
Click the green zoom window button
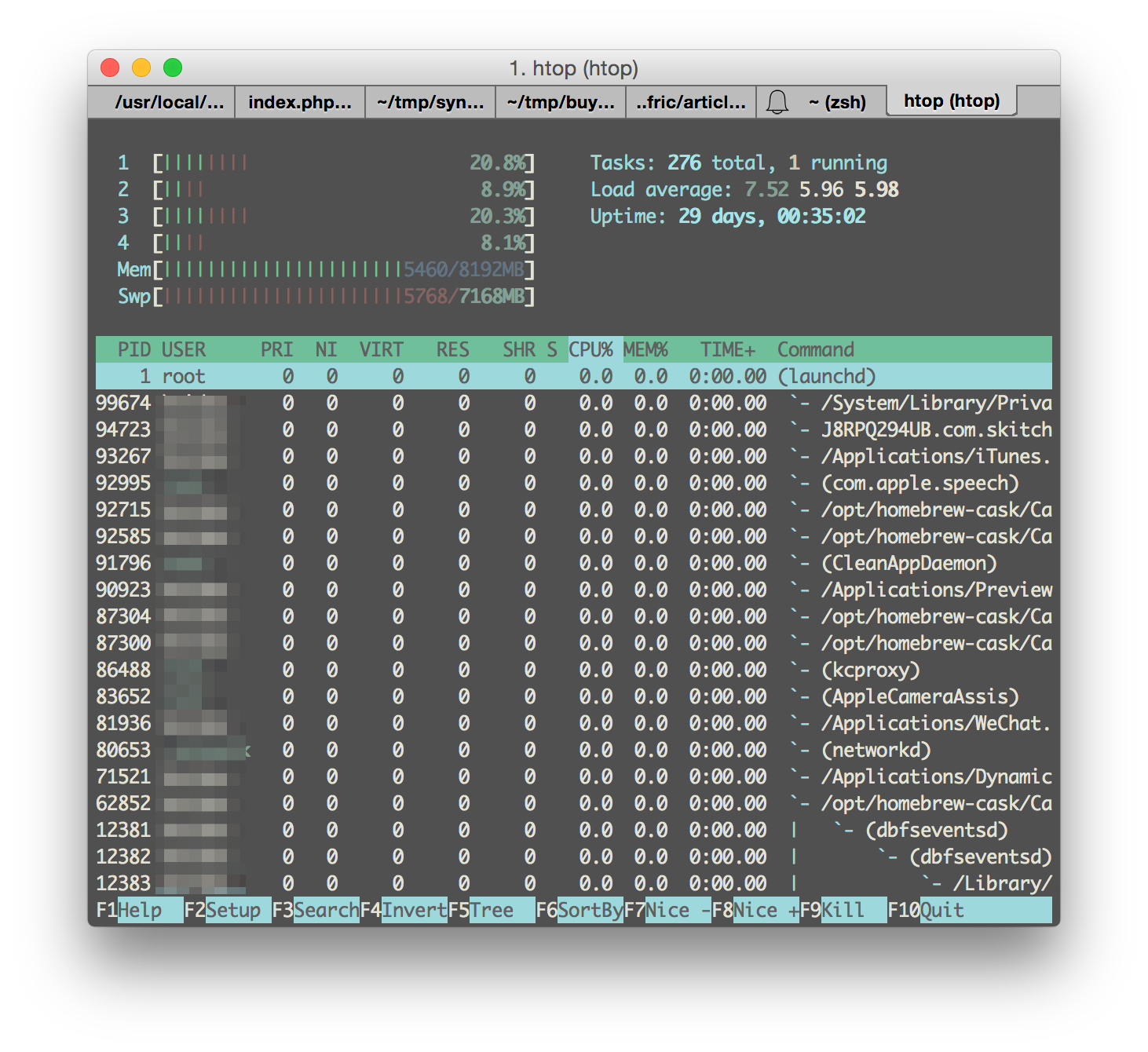tap(172, 68)
